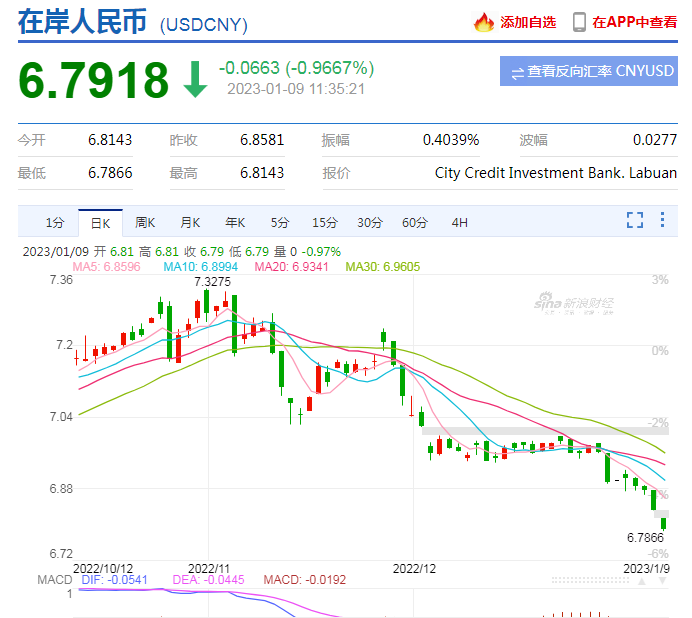692x618 pixels.
Task: Add USDCNY via 添加自选 link
Action: click(528, 22)
